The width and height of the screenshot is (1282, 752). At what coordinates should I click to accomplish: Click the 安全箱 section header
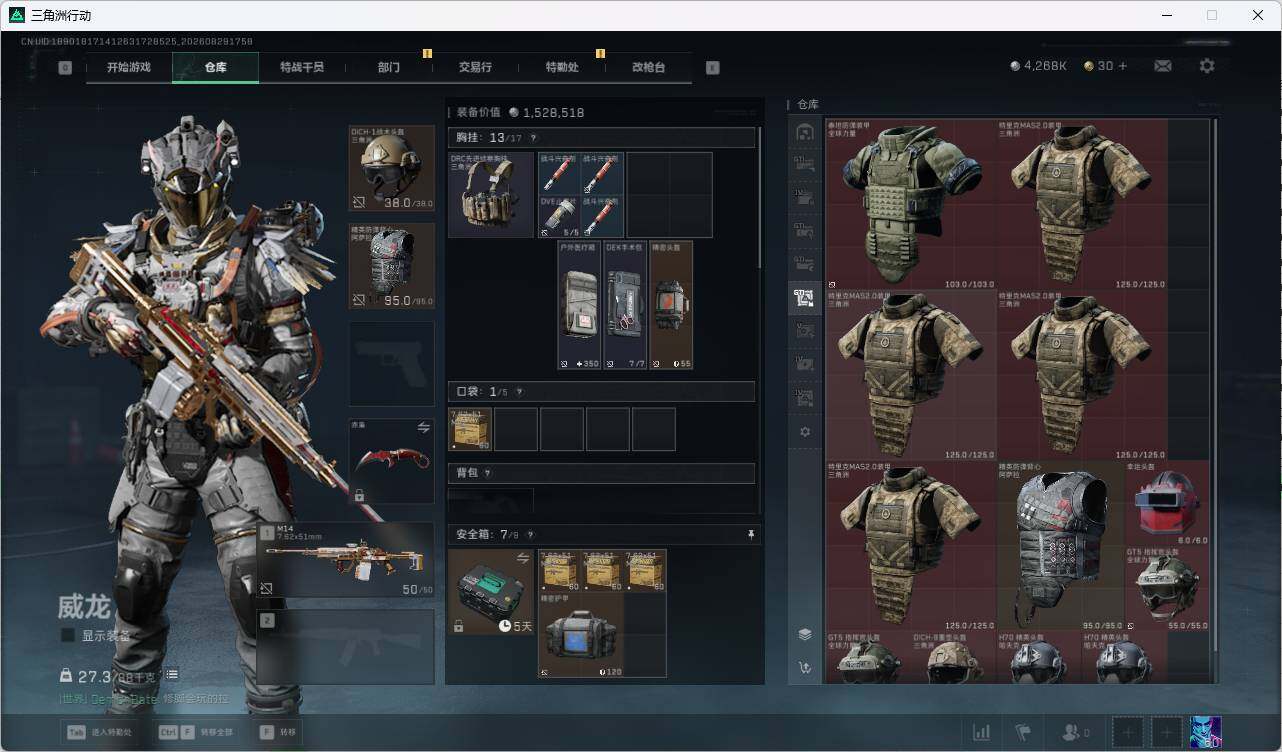(x=603, y=535)
